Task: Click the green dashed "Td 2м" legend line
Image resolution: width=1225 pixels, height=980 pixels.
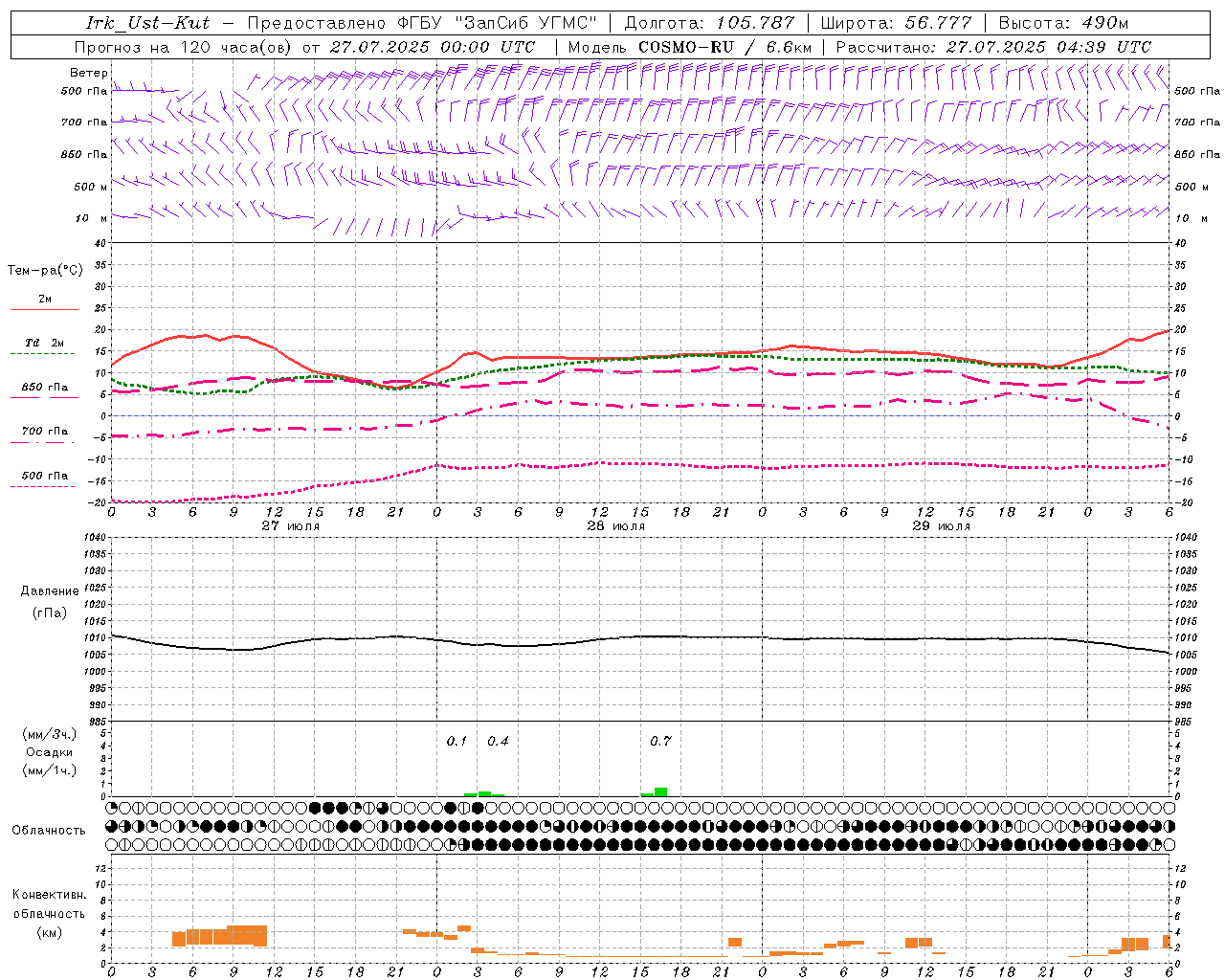Action: [42, 353]
